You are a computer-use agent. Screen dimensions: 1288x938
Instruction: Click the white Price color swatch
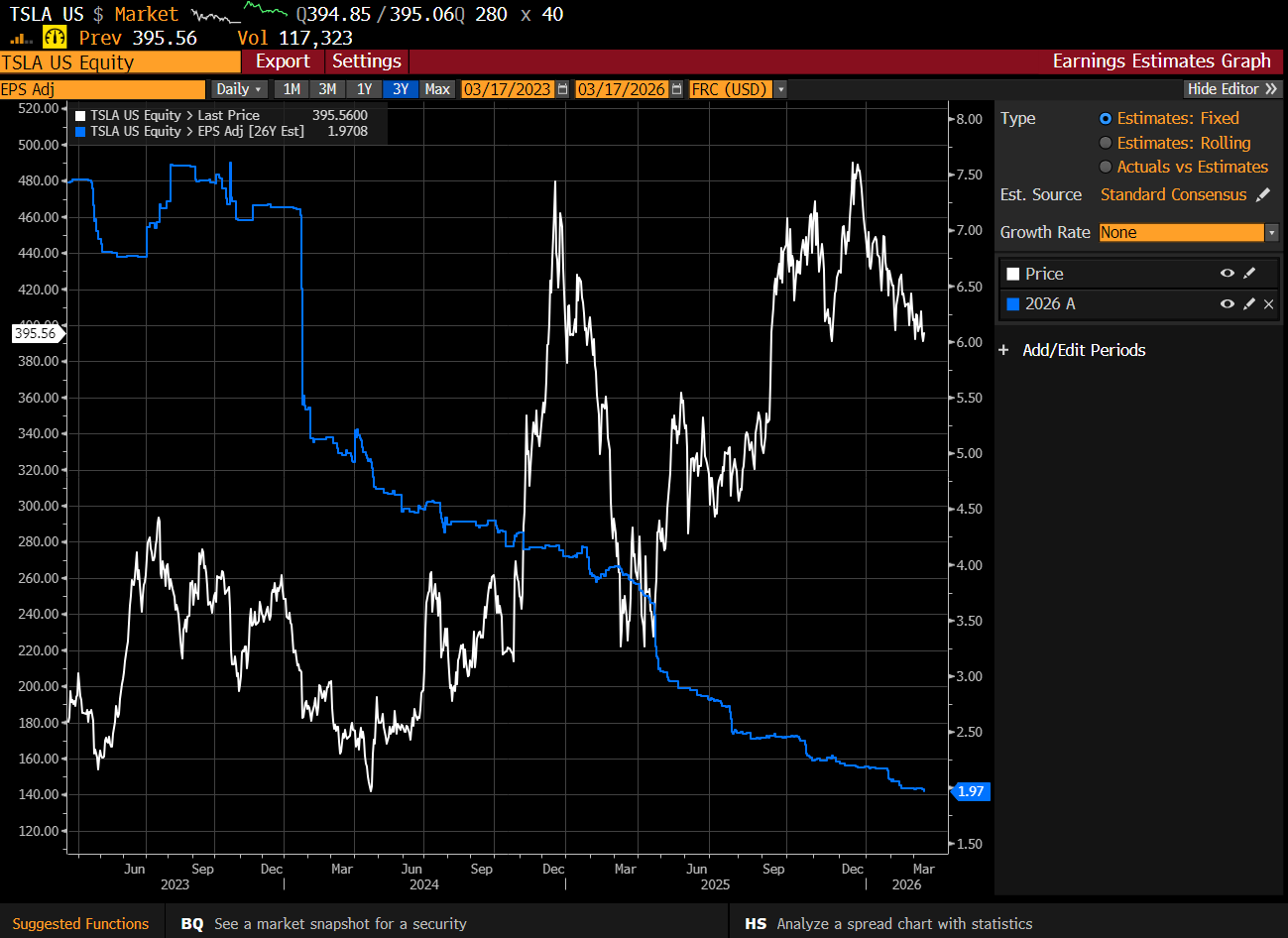pos(1012,274)
